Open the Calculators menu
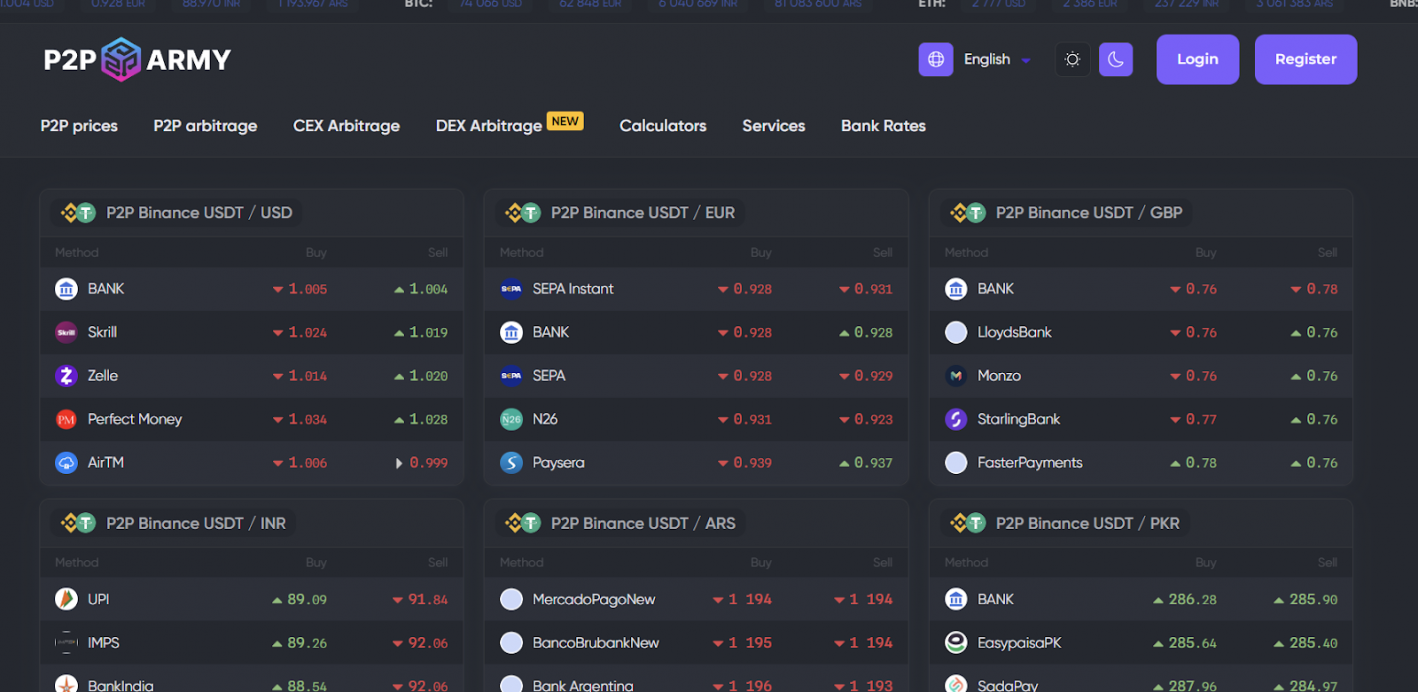The height and width of the screenshot is (692, 1418). (663, 126)
